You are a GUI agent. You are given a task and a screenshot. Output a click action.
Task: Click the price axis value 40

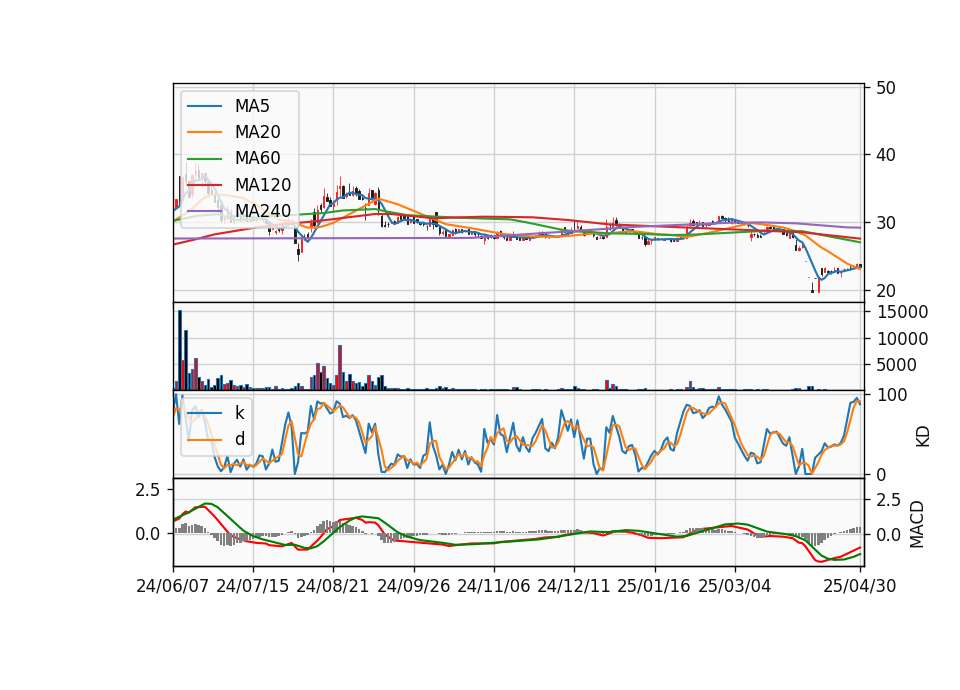[885, 155]
